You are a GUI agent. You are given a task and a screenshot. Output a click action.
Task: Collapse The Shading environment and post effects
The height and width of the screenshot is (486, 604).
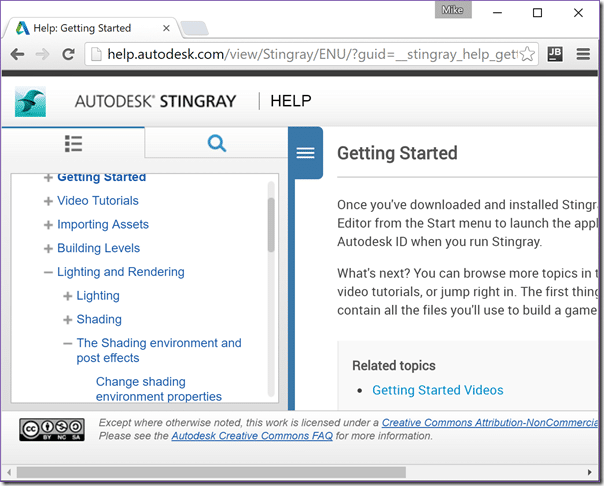(x=67, y=344)
